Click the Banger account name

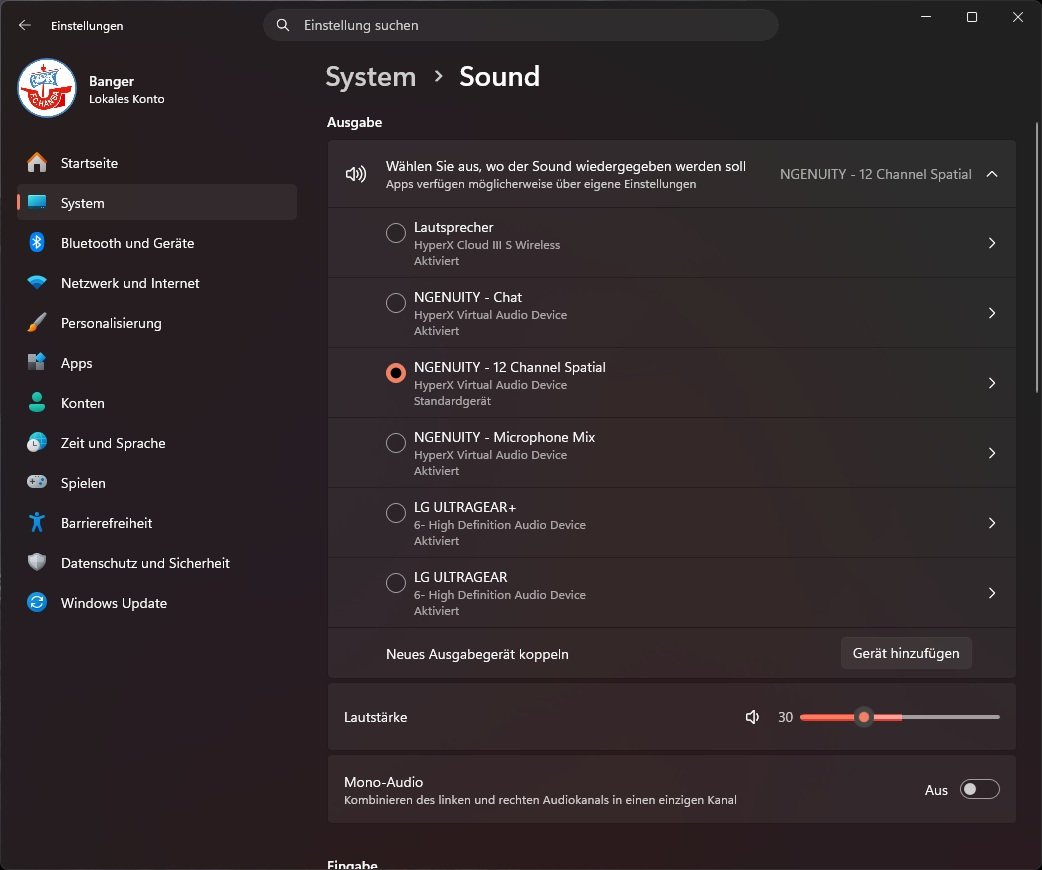click(112, 81)
